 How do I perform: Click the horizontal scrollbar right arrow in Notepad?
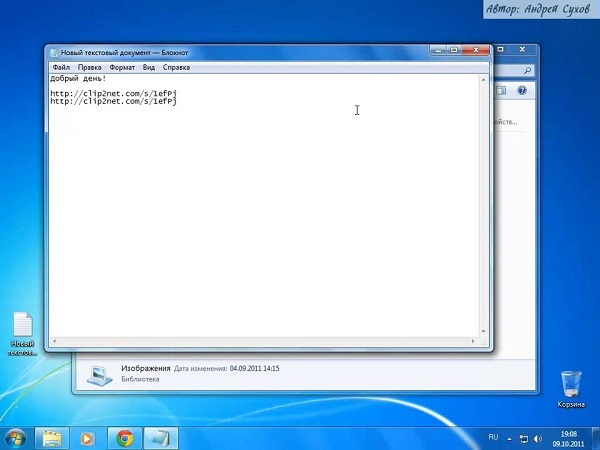(473, 341)
